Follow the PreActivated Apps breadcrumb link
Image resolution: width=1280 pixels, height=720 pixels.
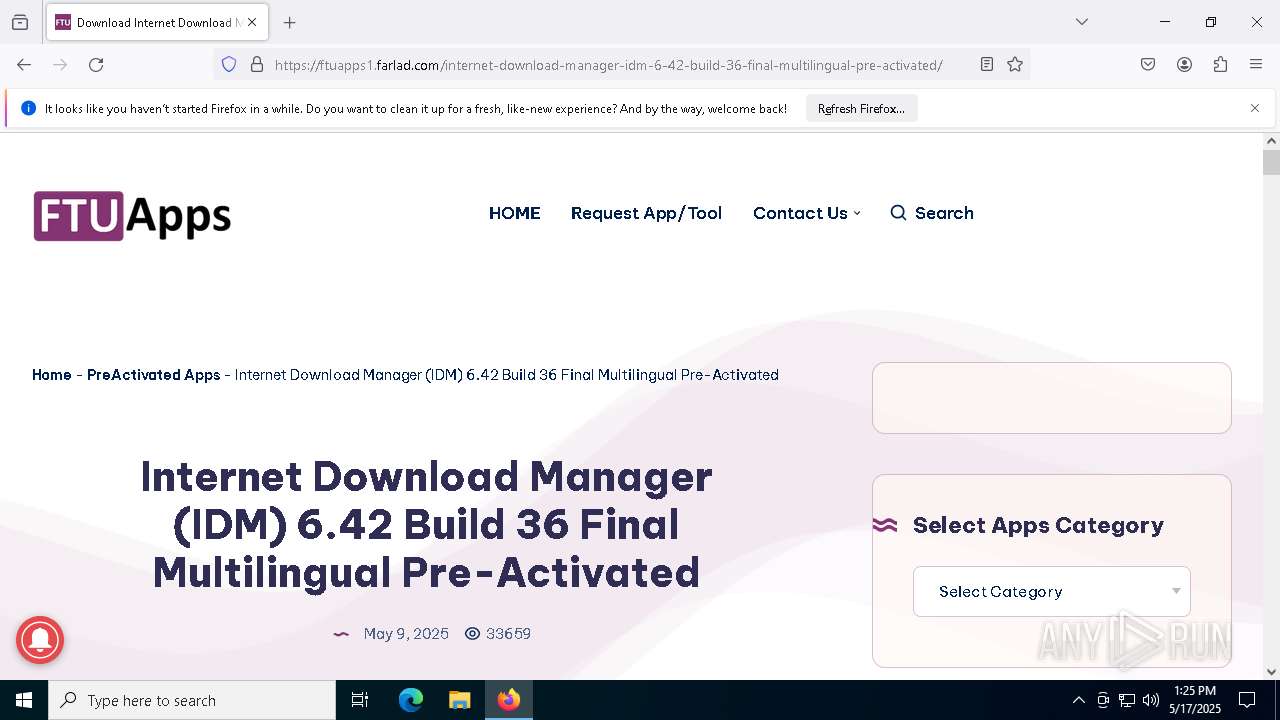click(153, 375)
